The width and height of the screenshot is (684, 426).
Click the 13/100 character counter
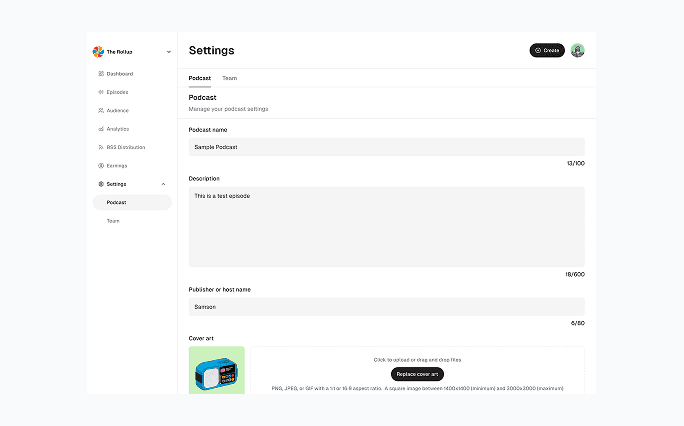(576, 164)
